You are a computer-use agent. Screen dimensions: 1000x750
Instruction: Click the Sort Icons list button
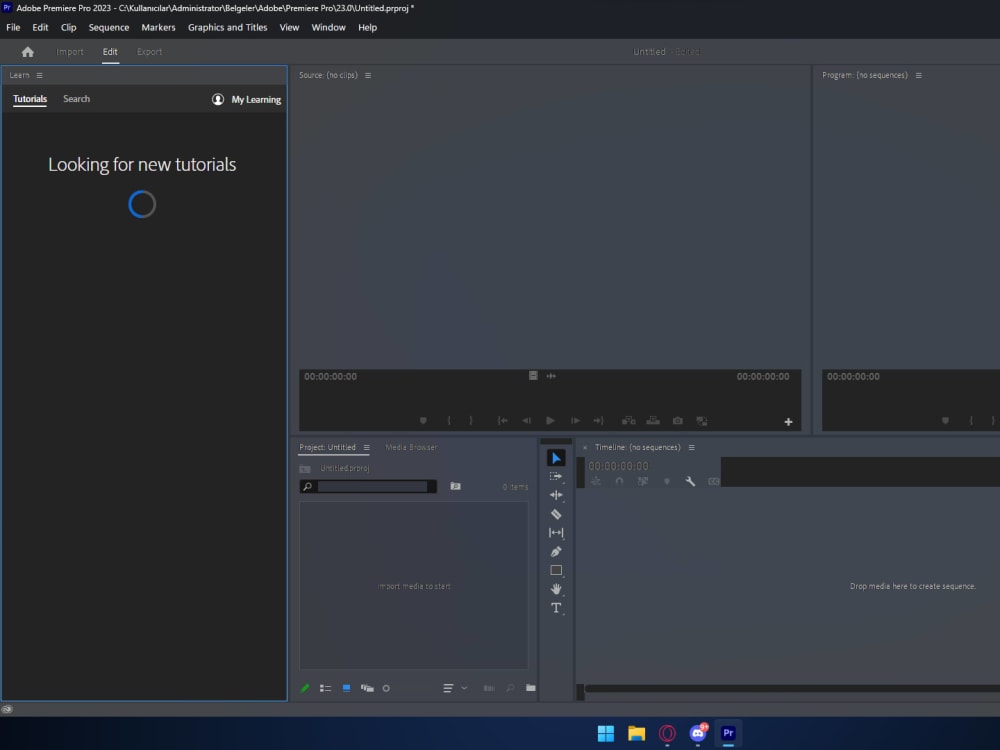click(448, 688)
